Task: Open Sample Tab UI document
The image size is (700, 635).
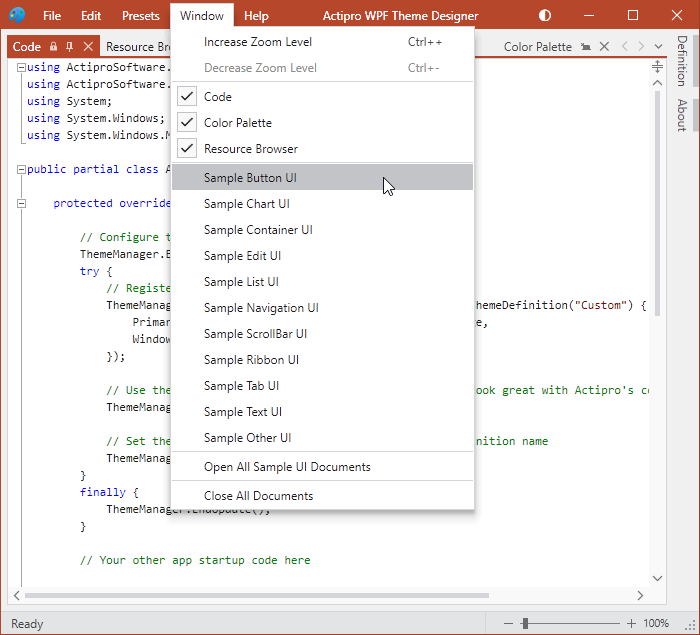Action: pos(322,386)
